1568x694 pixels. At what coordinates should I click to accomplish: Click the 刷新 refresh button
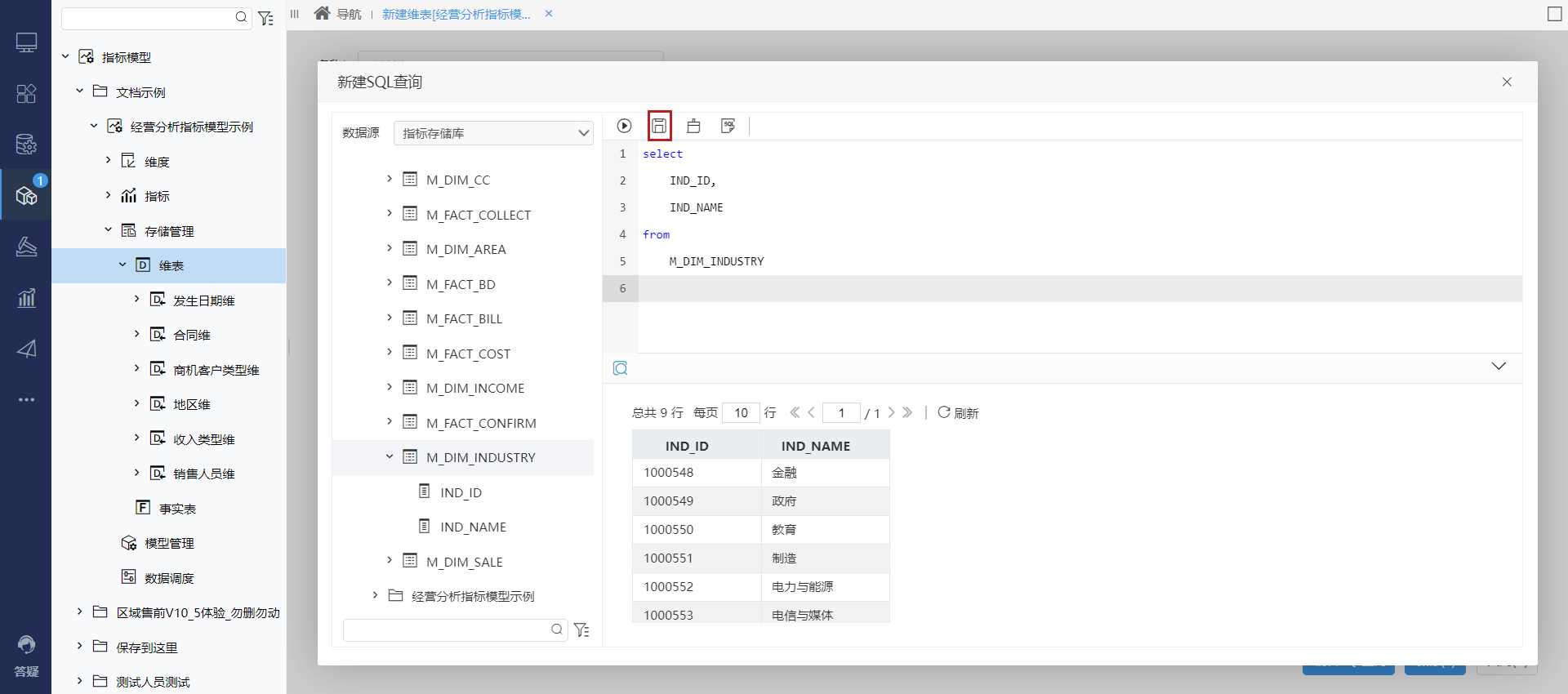(x=958, y=412)
